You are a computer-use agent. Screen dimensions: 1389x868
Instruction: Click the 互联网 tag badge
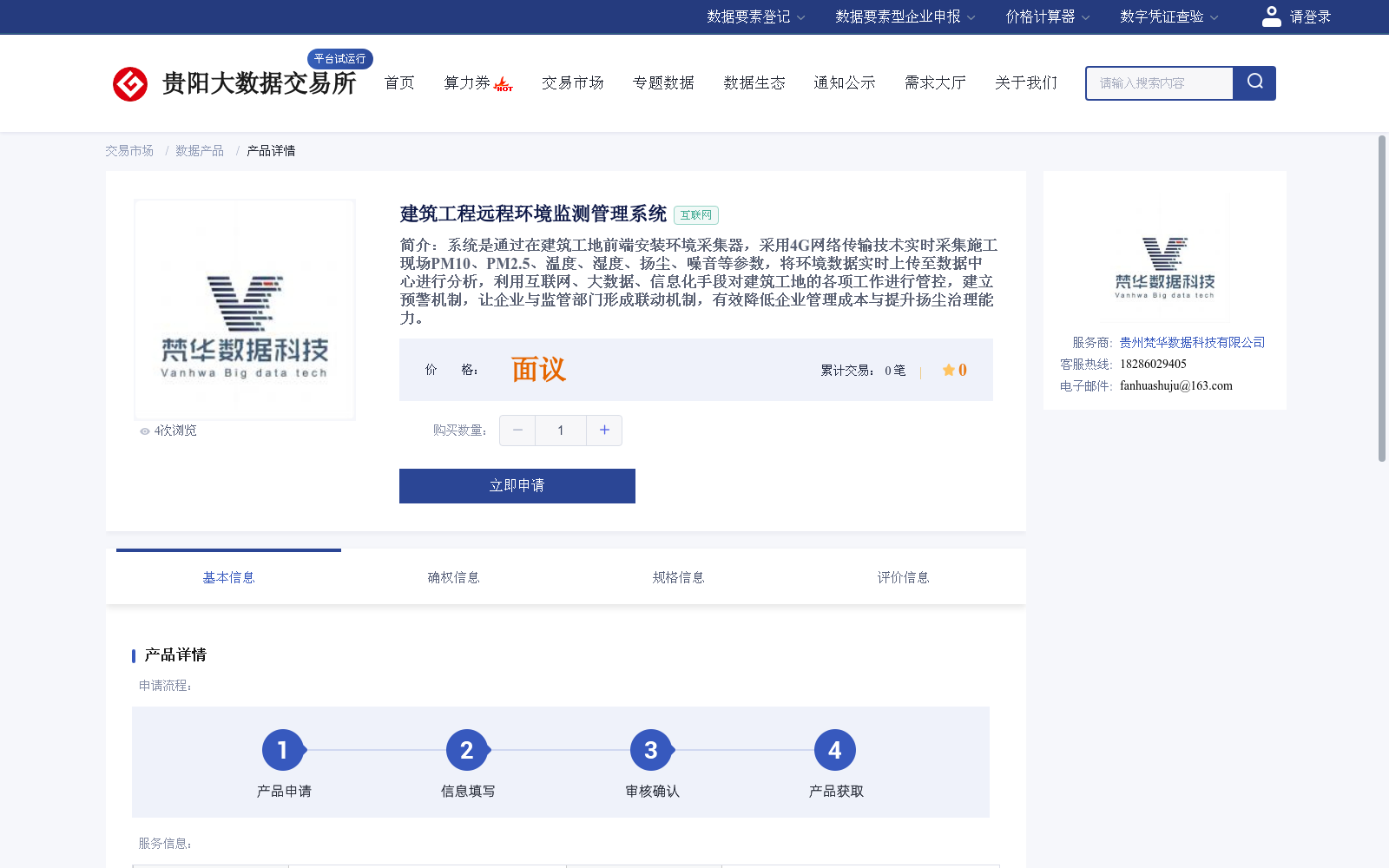coord(696,215)
